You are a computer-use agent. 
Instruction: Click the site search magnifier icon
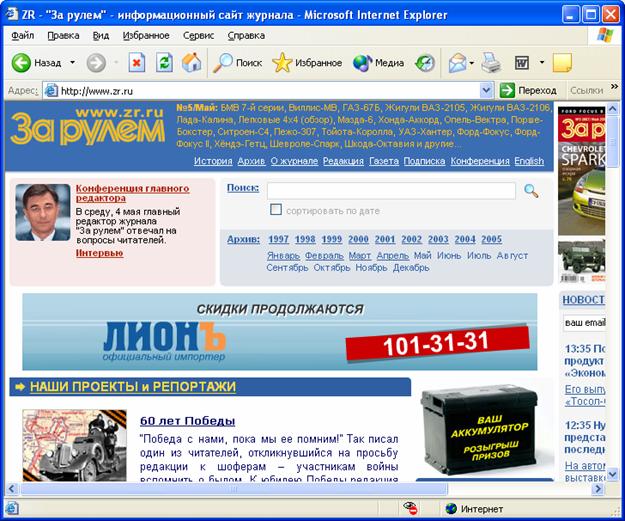[x=531, y=191]
